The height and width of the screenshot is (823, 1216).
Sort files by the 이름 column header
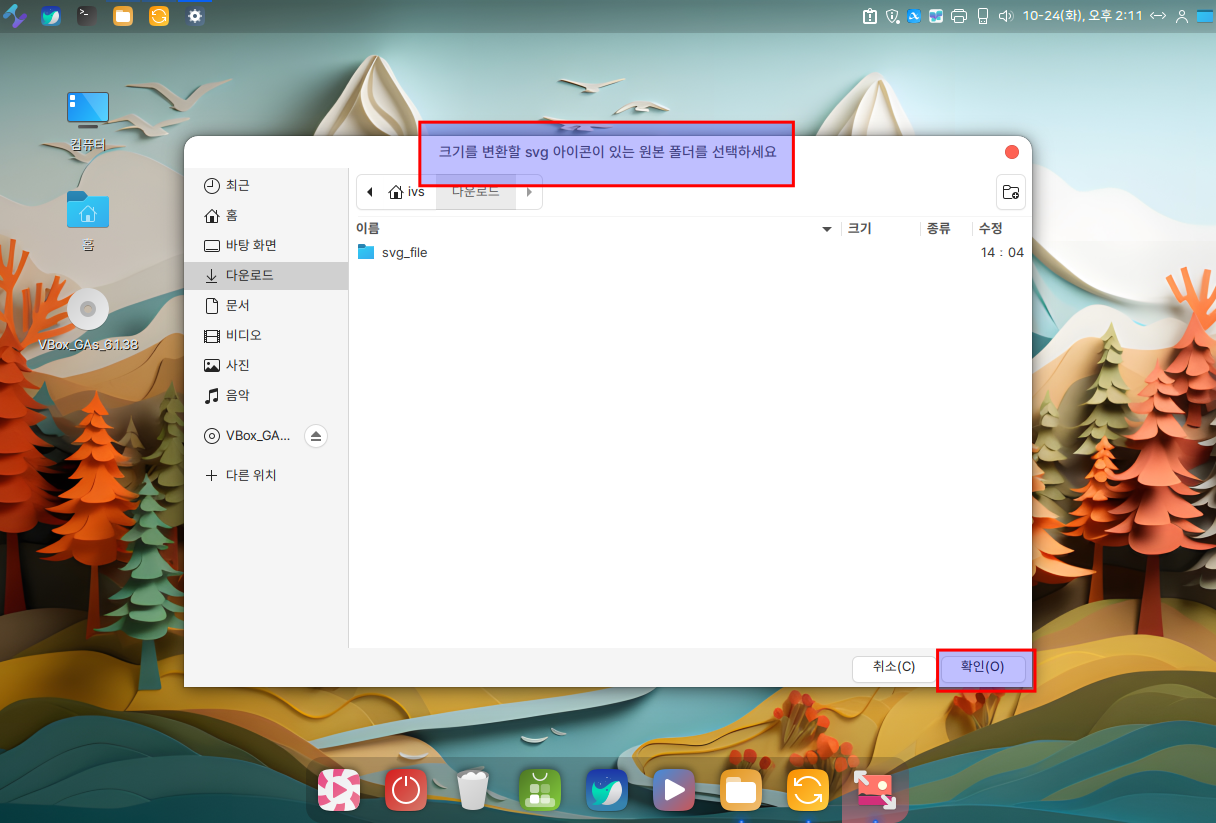[597, 229]
